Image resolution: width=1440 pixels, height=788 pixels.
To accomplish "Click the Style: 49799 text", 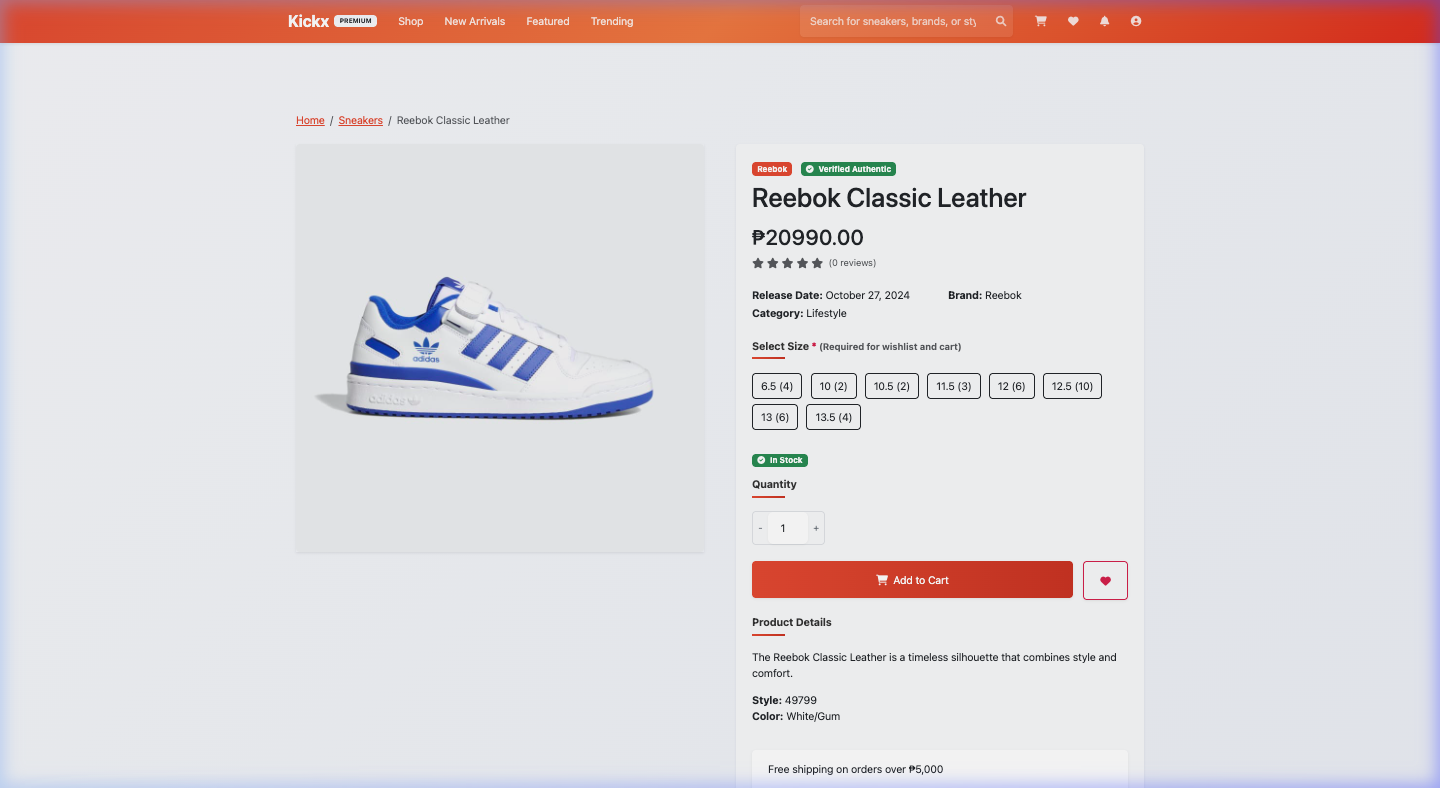I will tap(784, 700).
